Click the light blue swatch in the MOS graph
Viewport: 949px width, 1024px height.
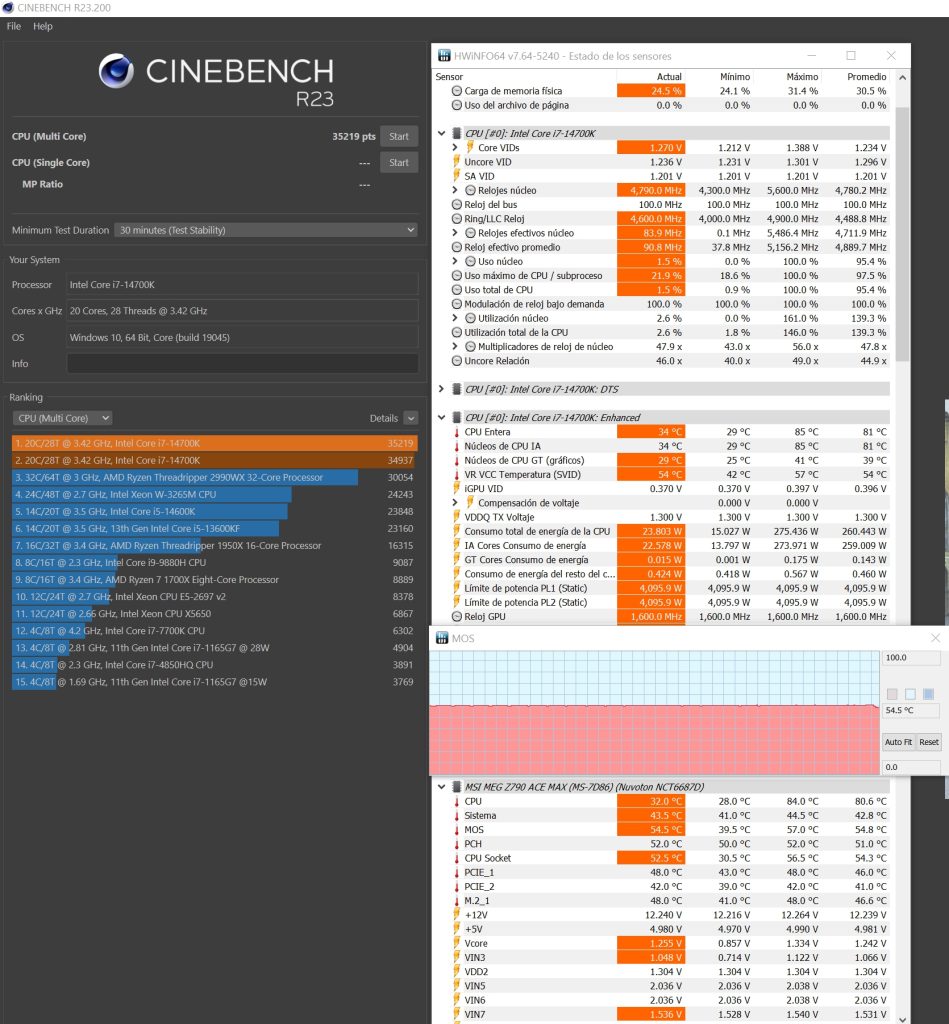910,694
